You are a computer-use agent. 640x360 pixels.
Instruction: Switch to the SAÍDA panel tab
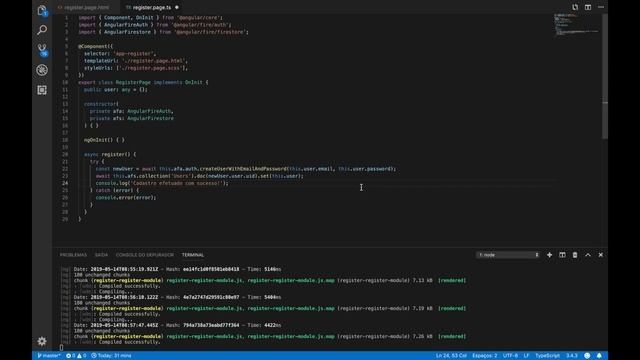click(x=101, y=255)
